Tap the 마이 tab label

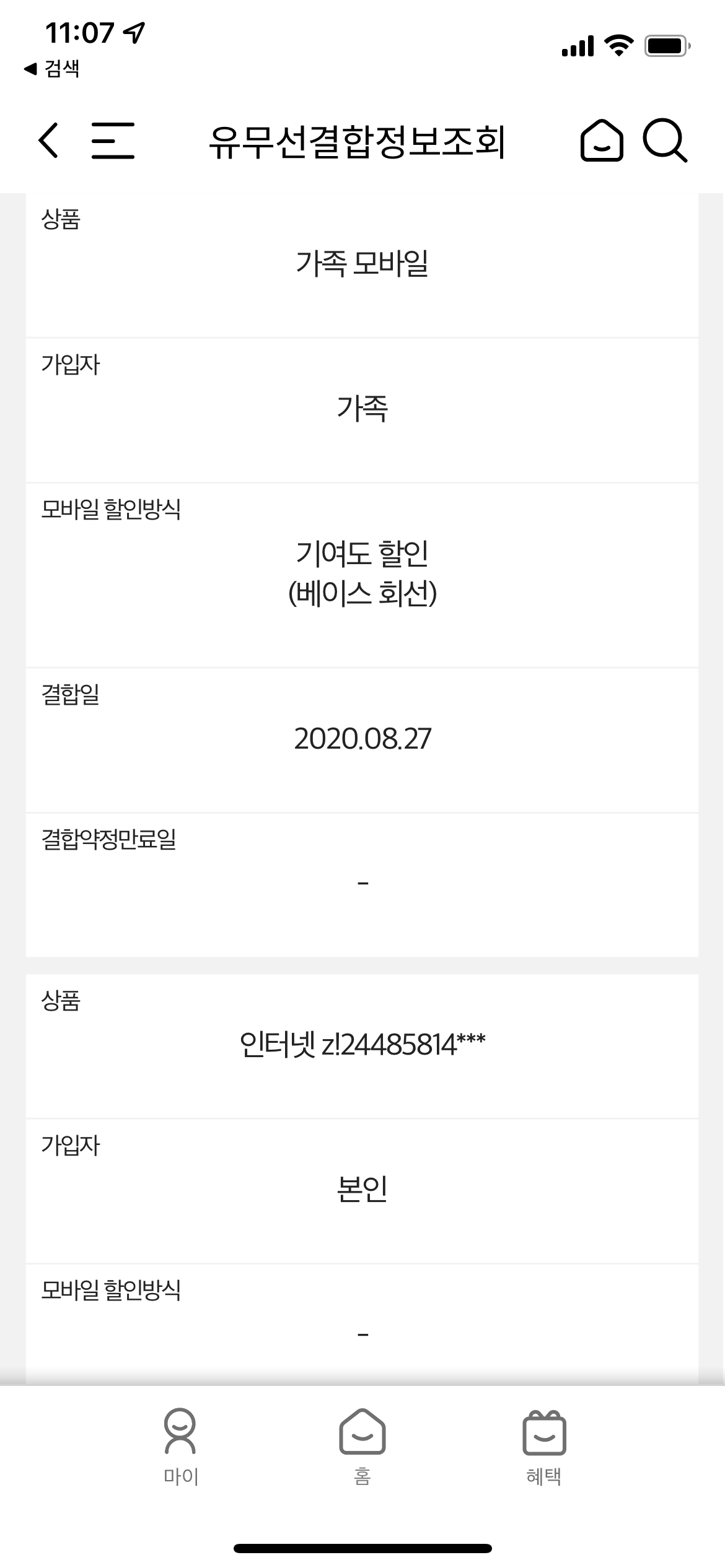click(x=180, y=1477)
